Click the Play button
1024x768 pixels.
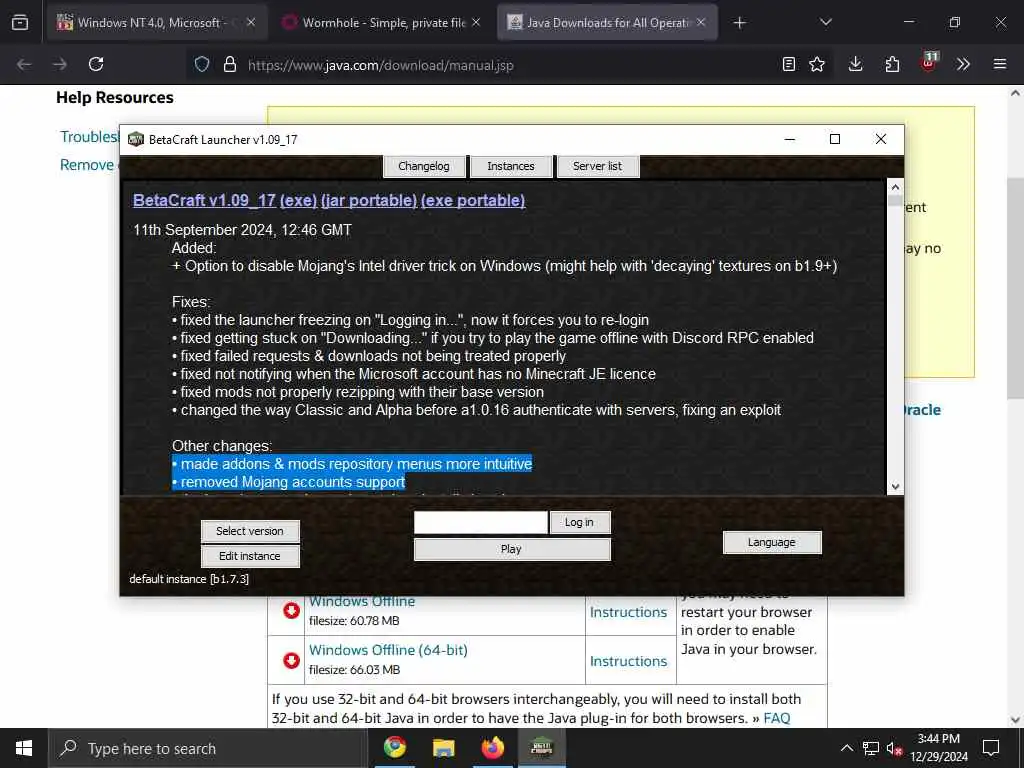pos(512,549)
